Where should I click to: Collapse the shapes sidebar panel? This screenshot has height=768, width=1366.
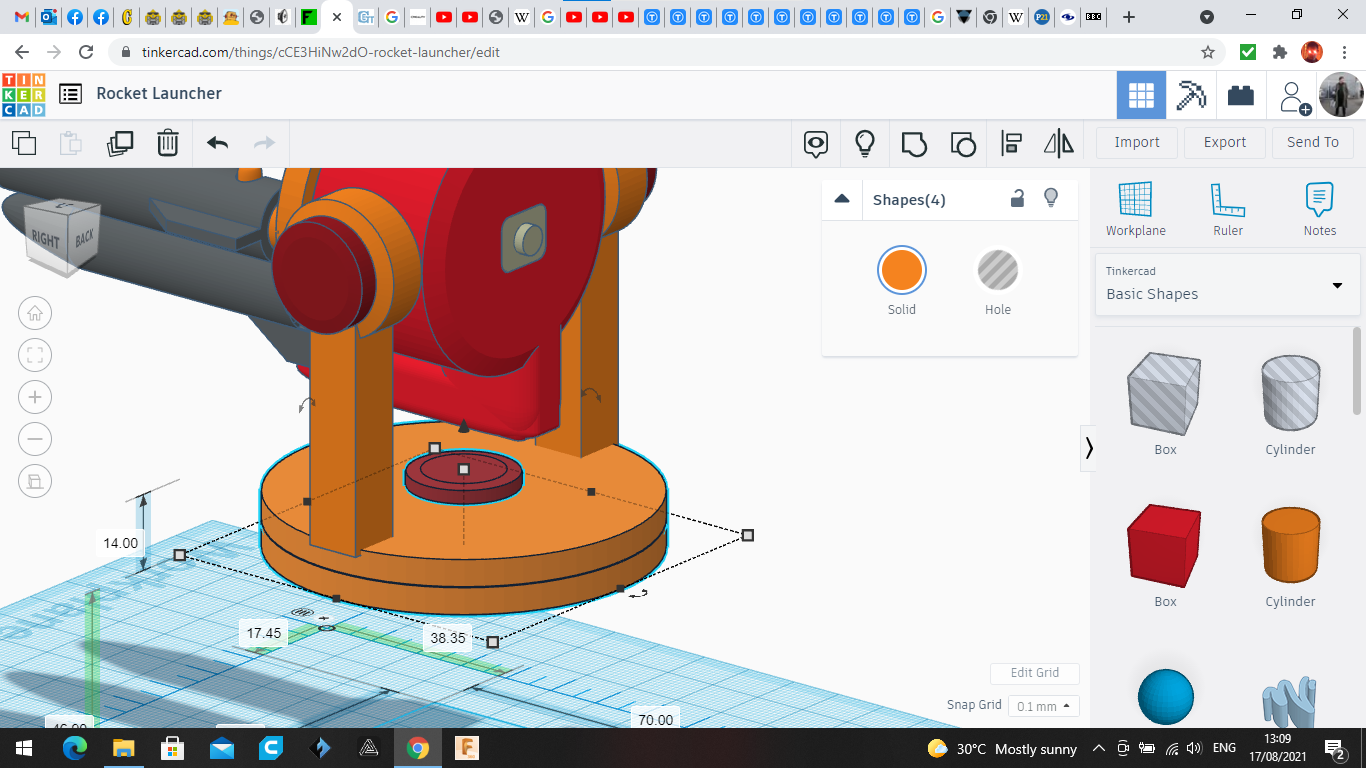coord(1089,449)
